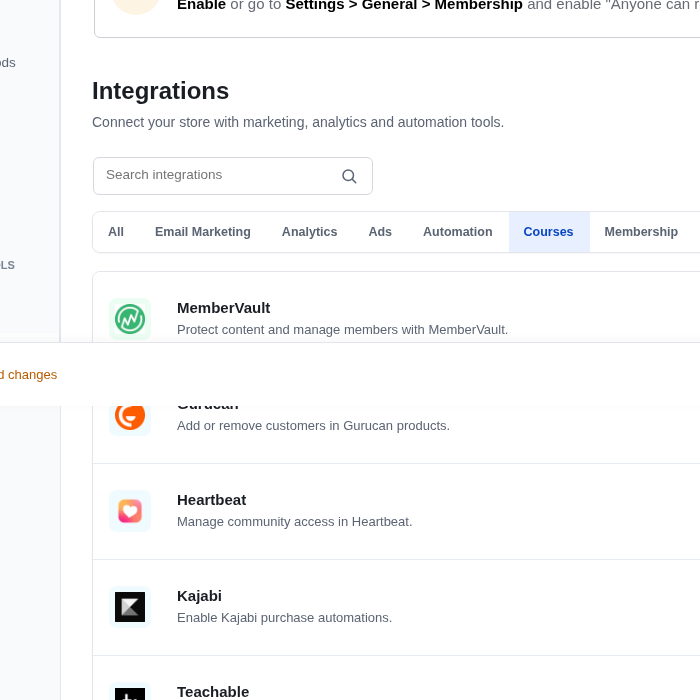This screenshot has height=700, width=700.
Task: Switch to the Email Marketing tab
Action: click(203, 232)
